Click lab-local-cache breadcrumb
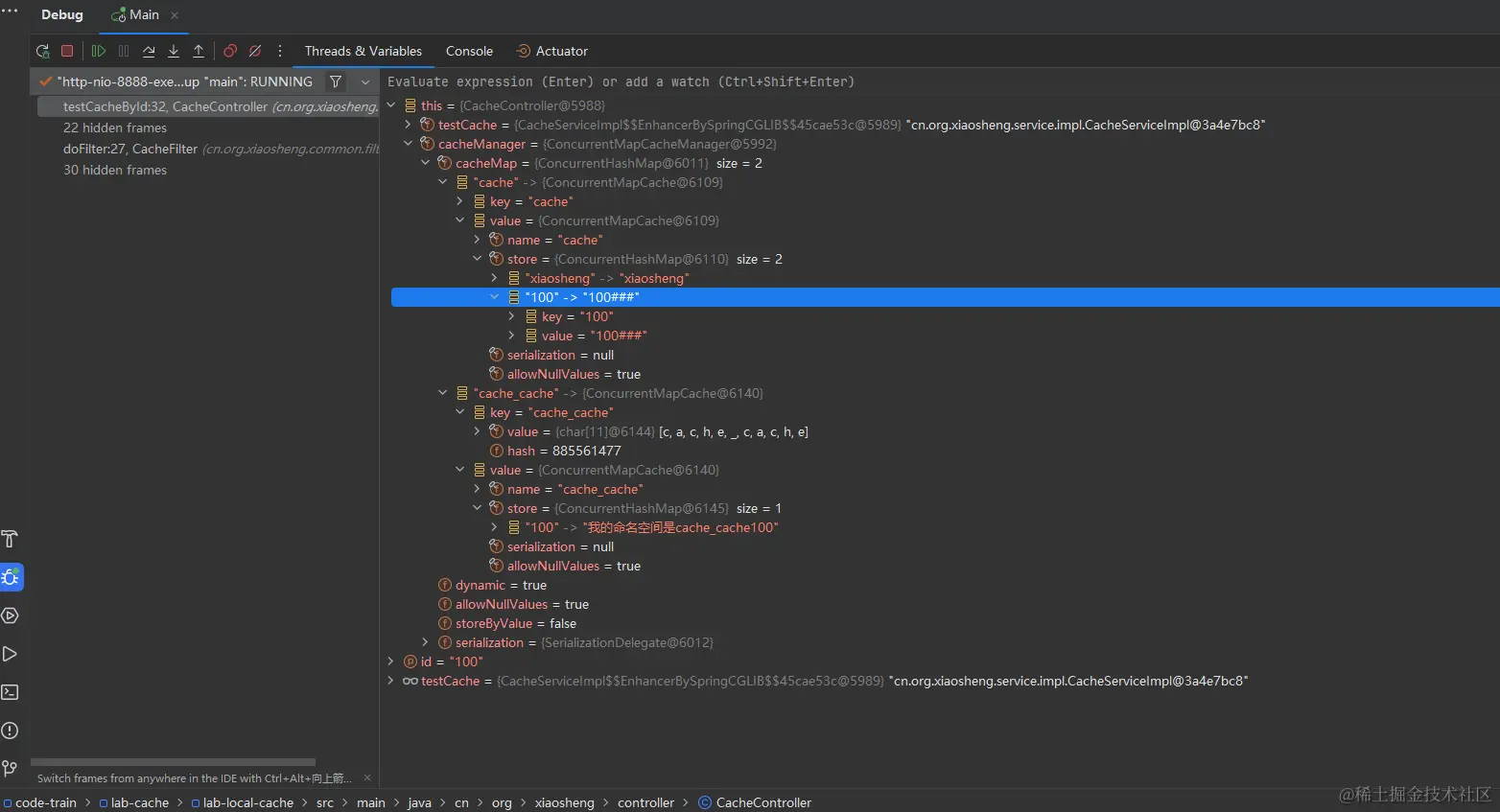Viewport: 1500px width, 812px height. point(243,802)
